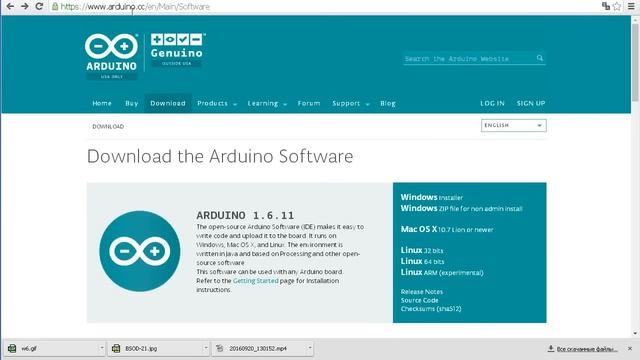Click the Arduino logo in header
Image resolution: width=640 pixels, height=360 pixels.
click(111, 56)
